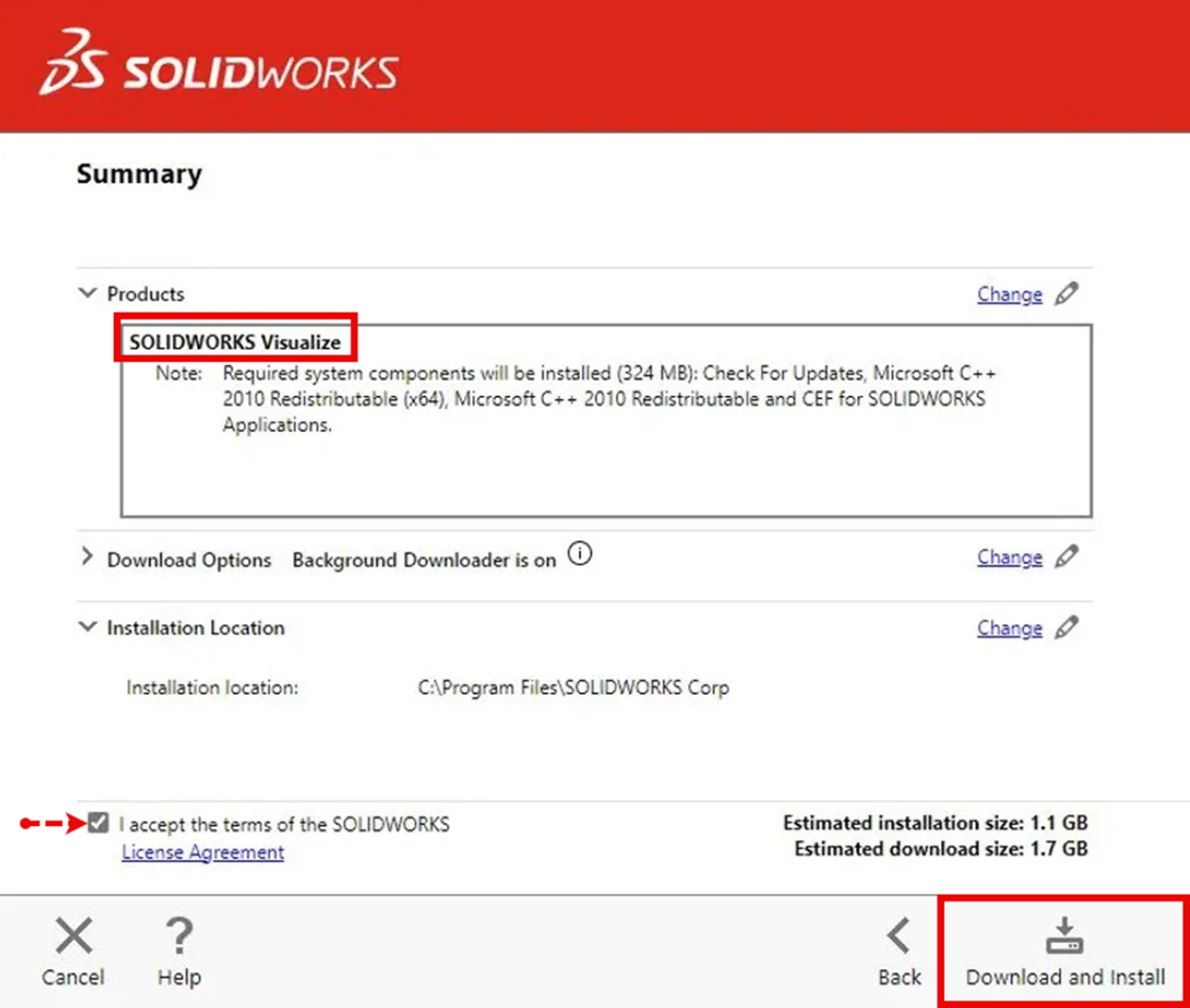Click the pencil icon beside Download Options Change
Screen dimensions: 1190x1008
pos(1066,557)
